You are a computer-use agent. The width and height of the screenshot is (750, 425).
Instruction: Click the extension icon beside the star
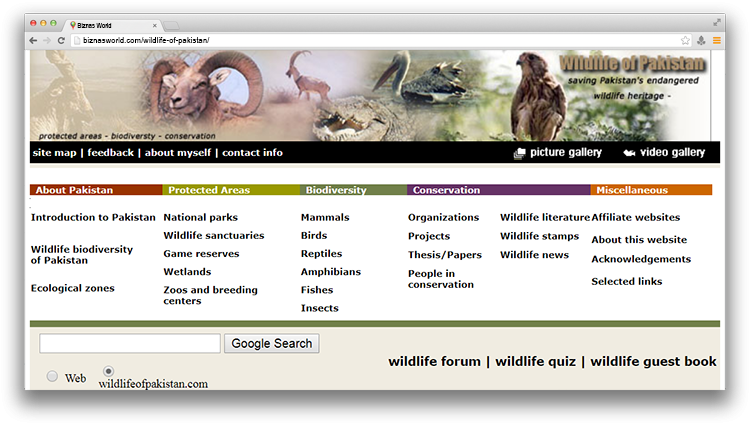[x=701, y=41]
